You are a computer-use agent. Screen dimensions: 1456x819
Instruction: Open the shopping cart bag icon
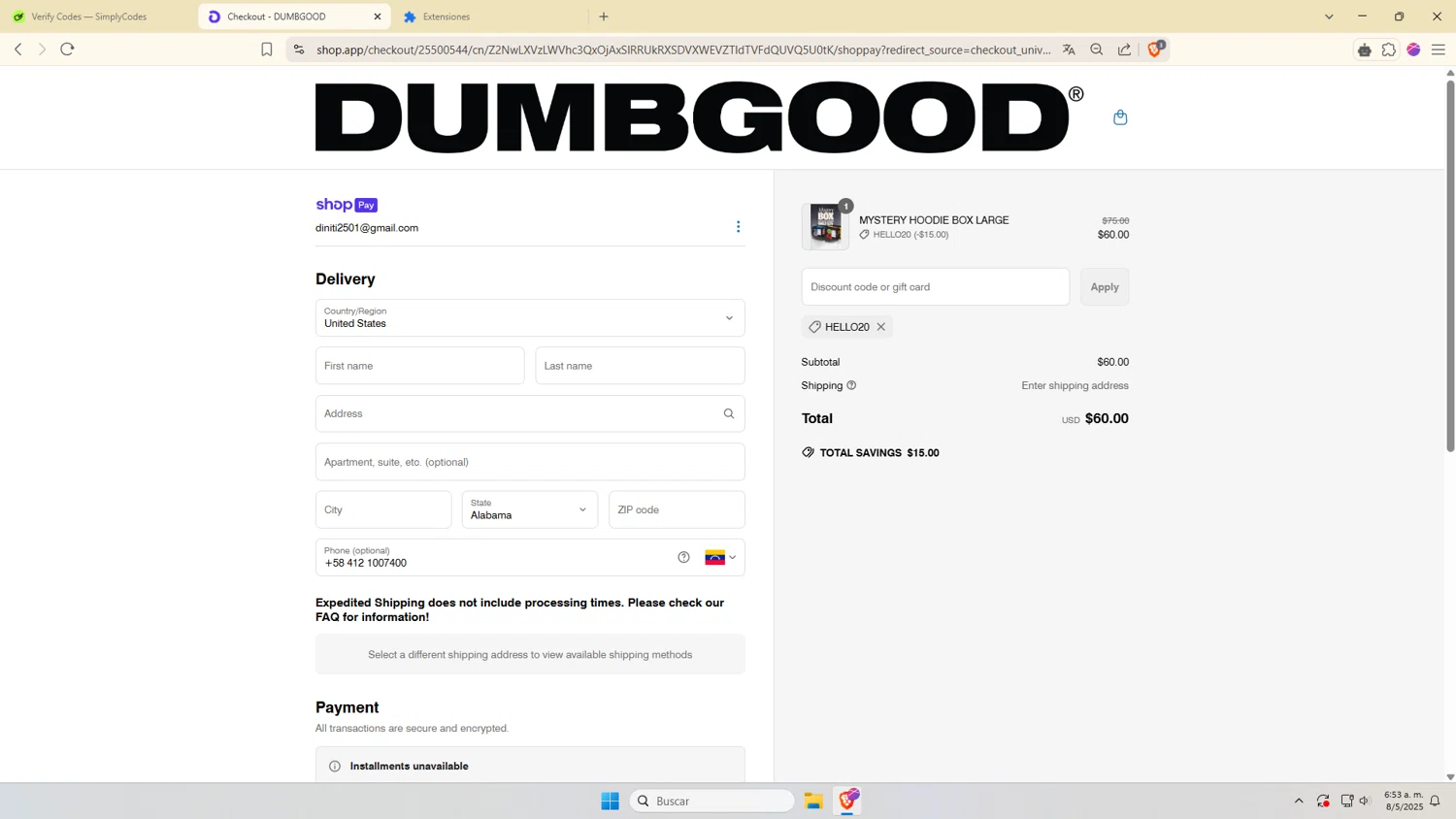point(1120,117)
